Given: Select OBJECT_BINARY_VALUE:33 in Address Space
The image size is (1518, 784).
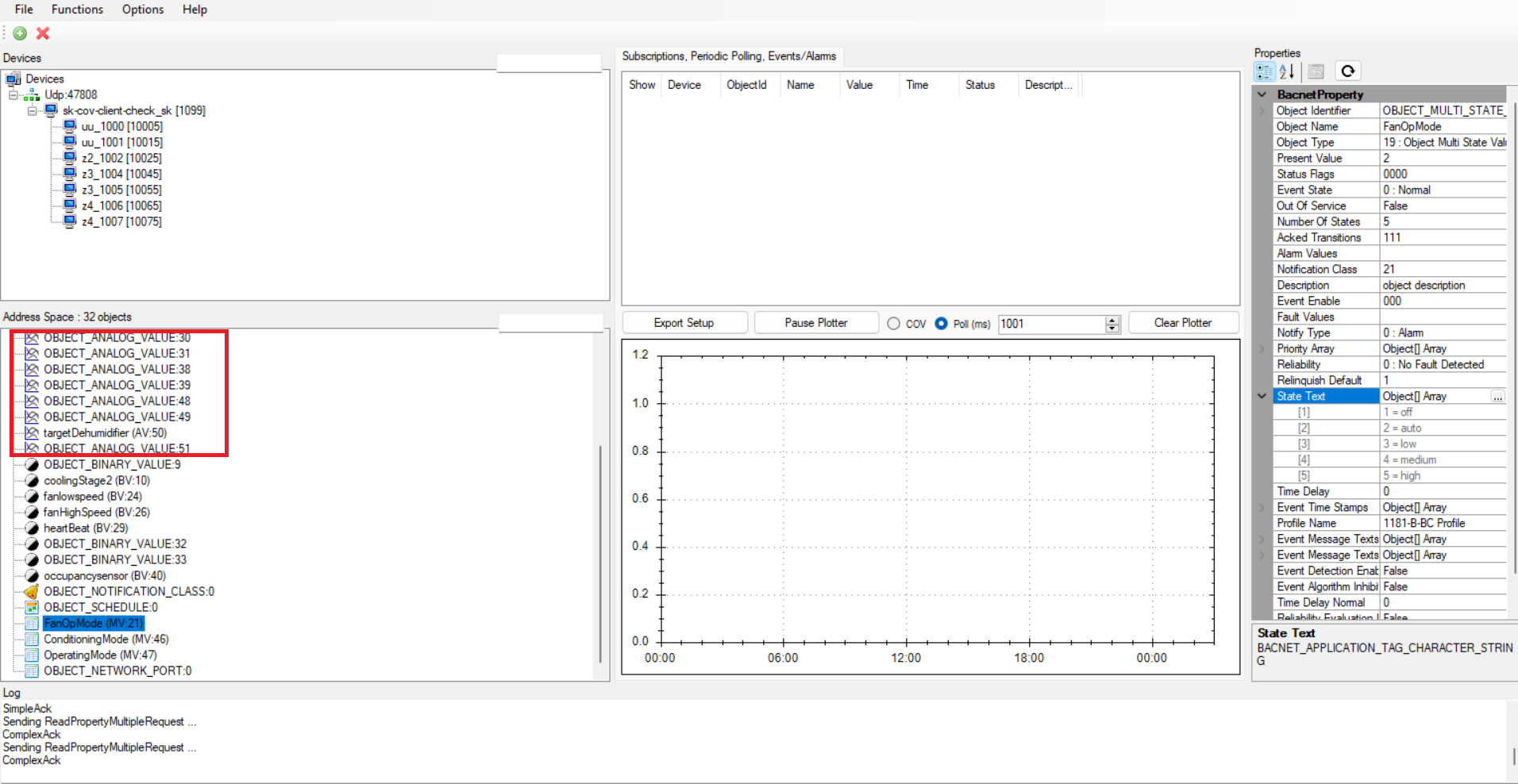Looking at the screenshot, I should [x=115, y=559].
